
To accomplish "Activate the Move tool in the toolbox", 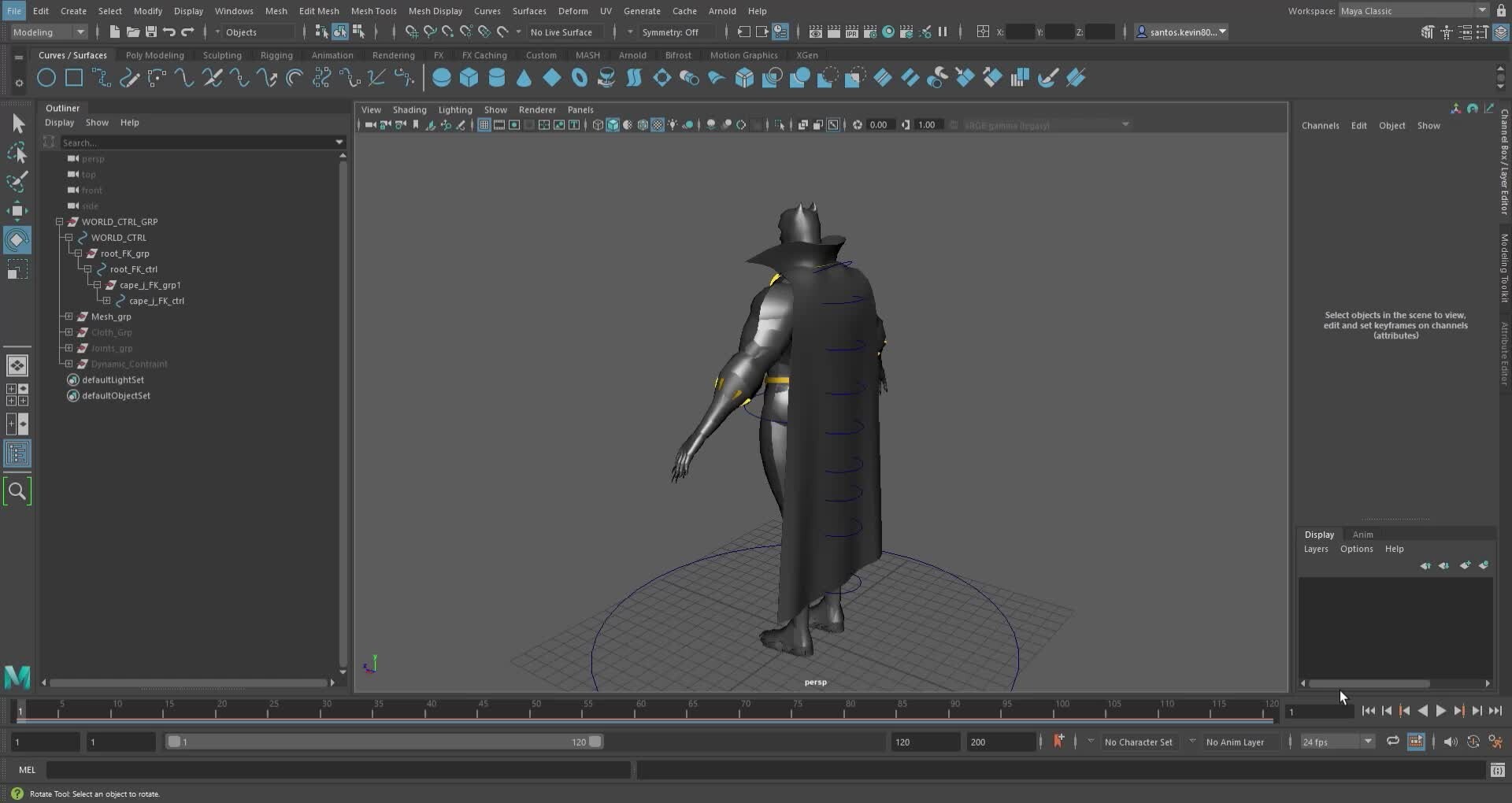I will 17,210.
